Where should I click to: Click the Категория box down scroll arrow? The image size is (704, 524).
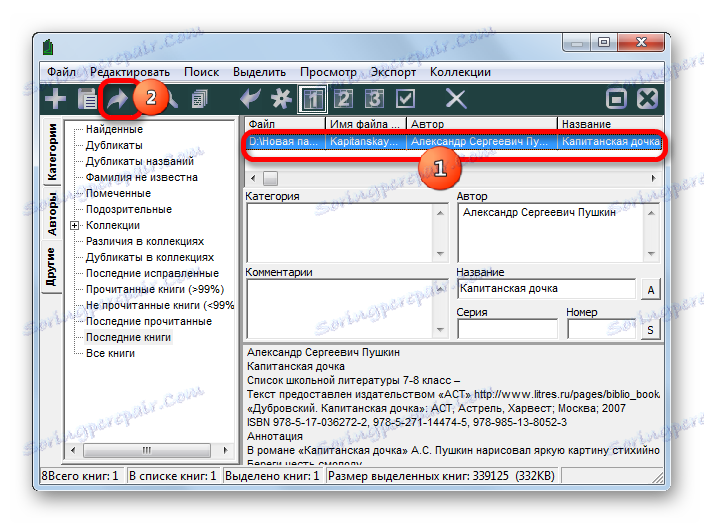440,254
